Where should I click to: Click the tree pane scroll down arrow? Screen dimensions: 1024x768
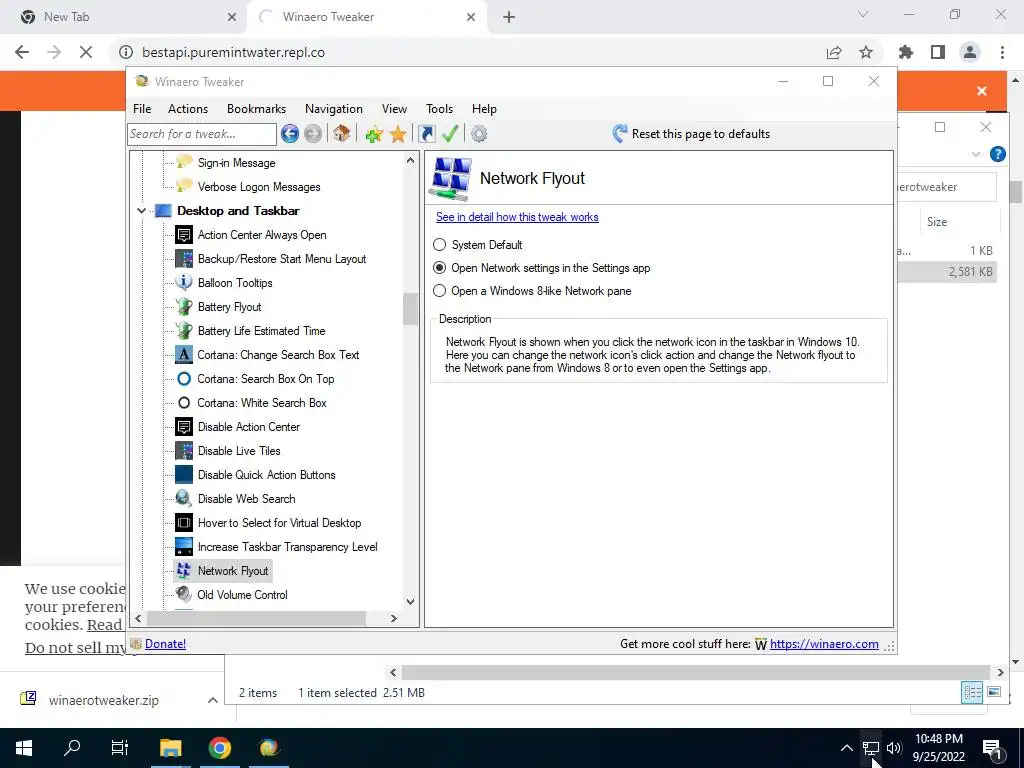click(410, 601)
